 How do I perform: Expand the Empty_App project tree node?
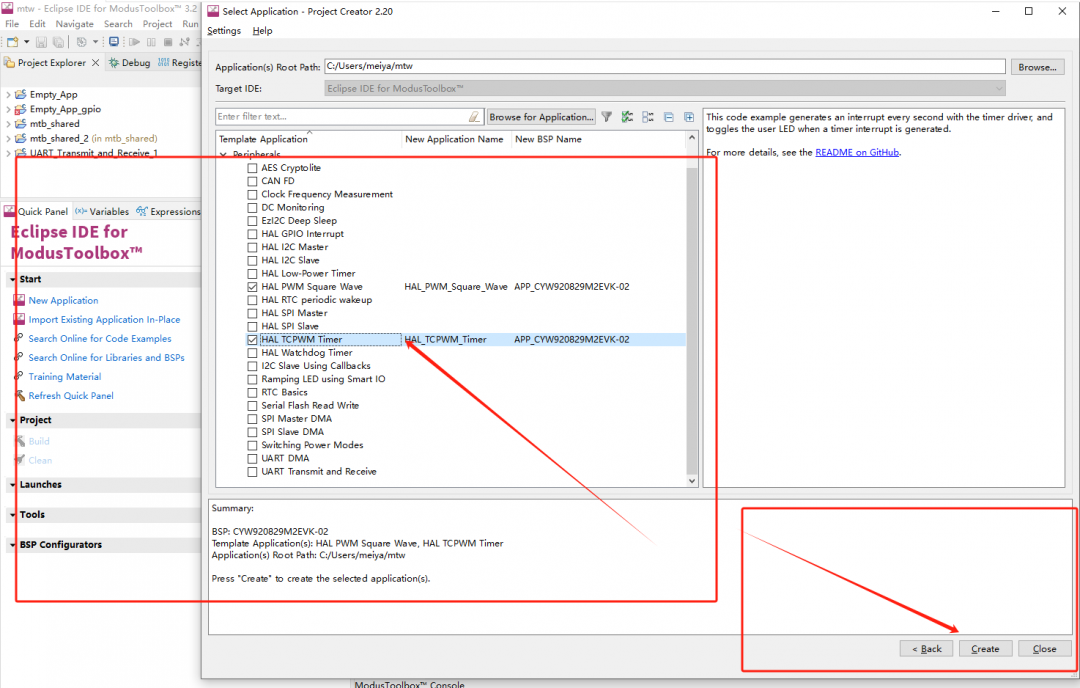point(8,94)
